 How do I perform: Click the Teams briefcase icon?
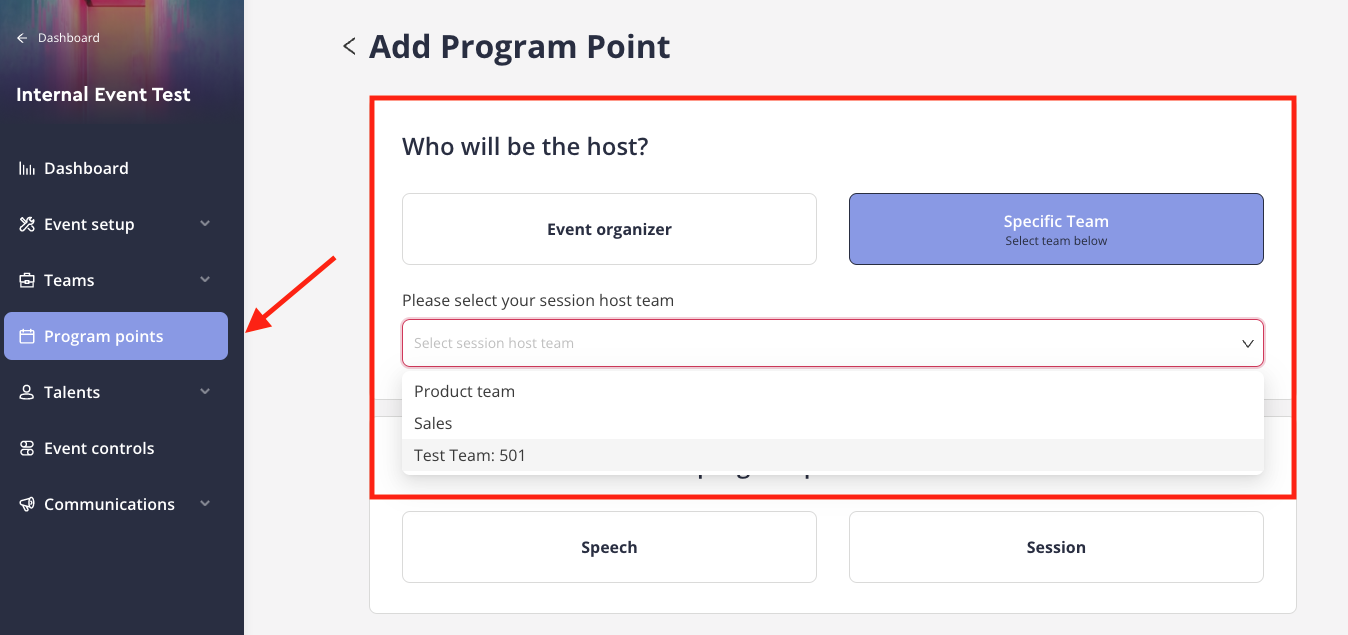(27, 280)
